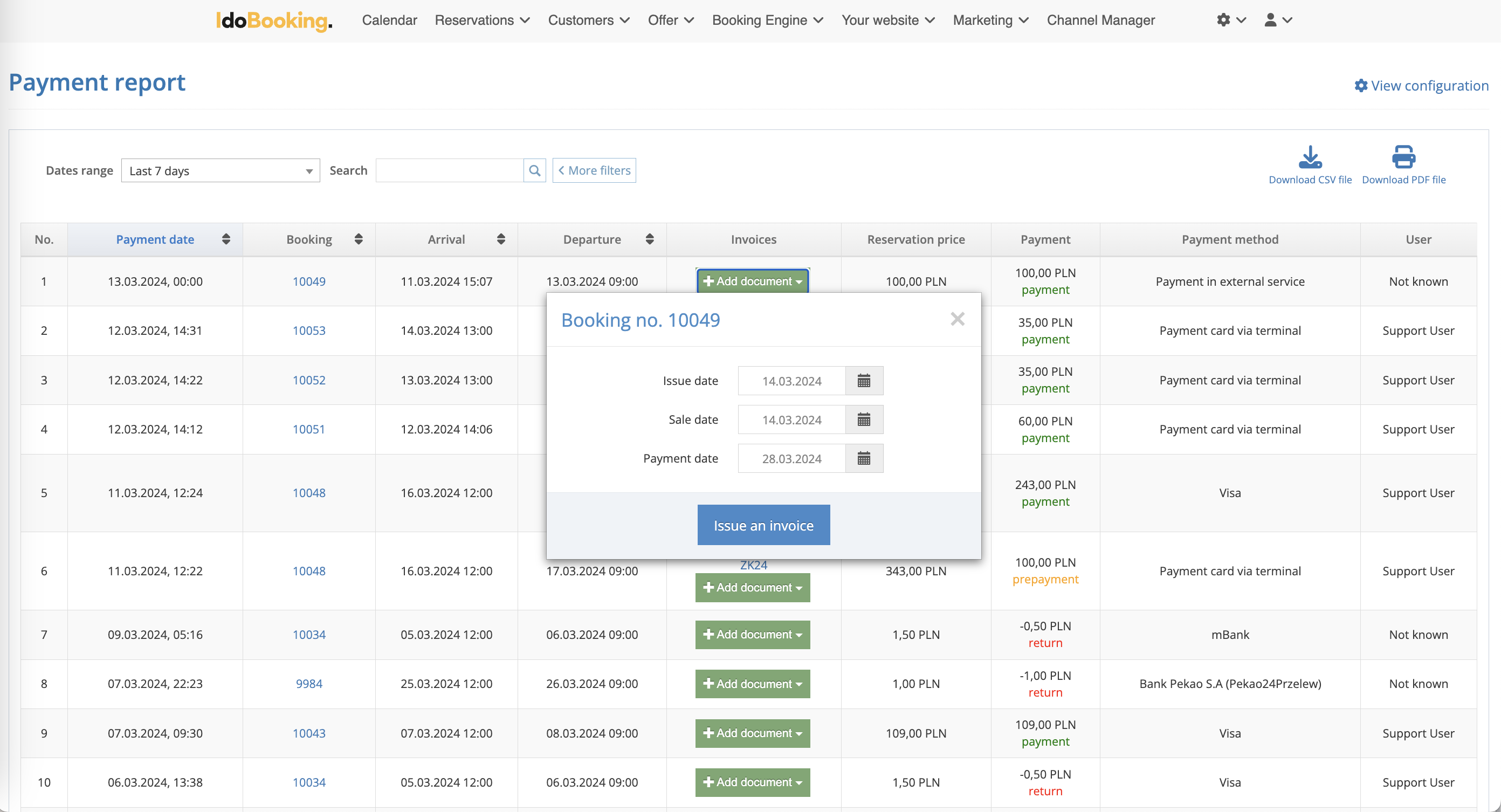Open Add document dropdown for booking 10043
This screenshot has width=1501, height=812.
click(x=752, y=733)
